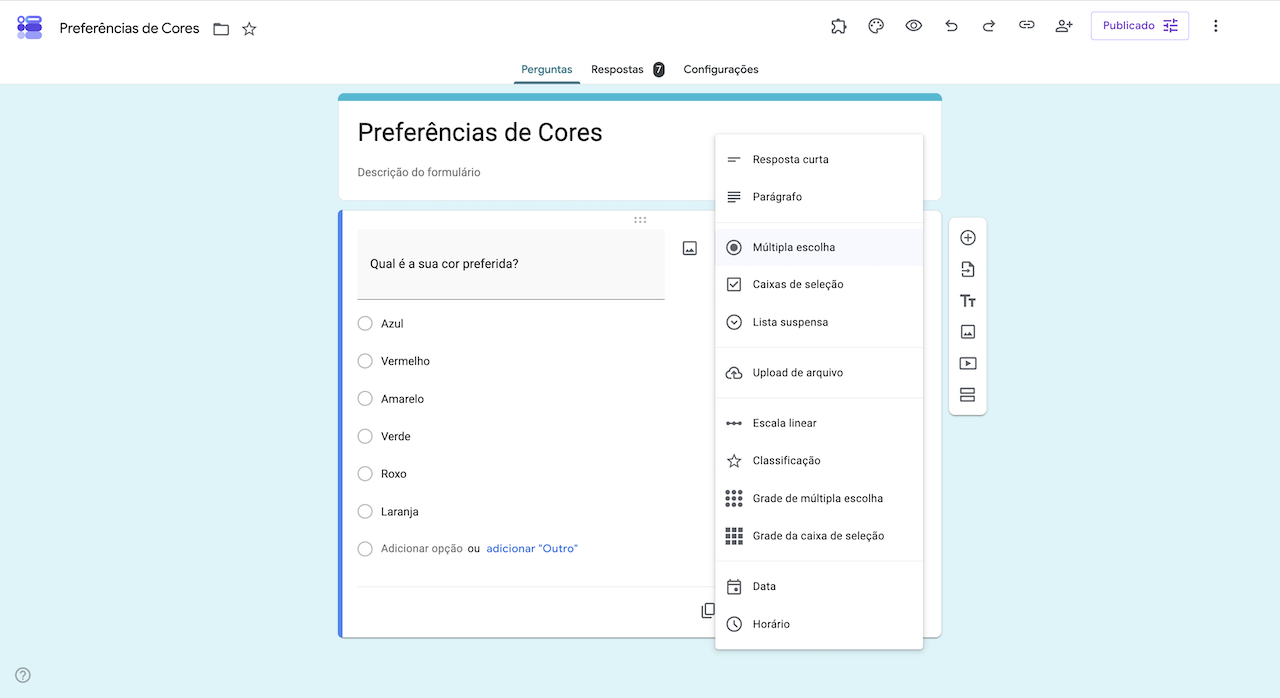Edit the Amarelo option text
Screen dimensions: 1280x698
tap(402, 399)
